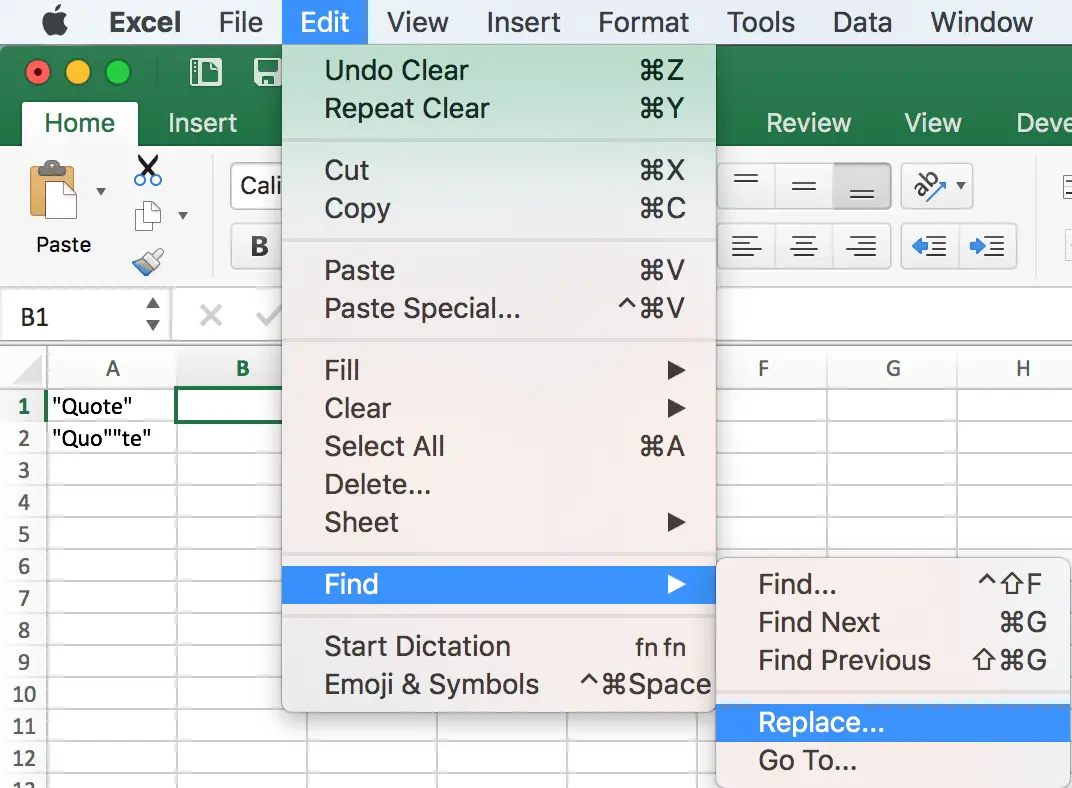This screenshot has height=788, width=1072.
Task: Apply bottom vertical alignment
Action: click(x=861, y=185)
